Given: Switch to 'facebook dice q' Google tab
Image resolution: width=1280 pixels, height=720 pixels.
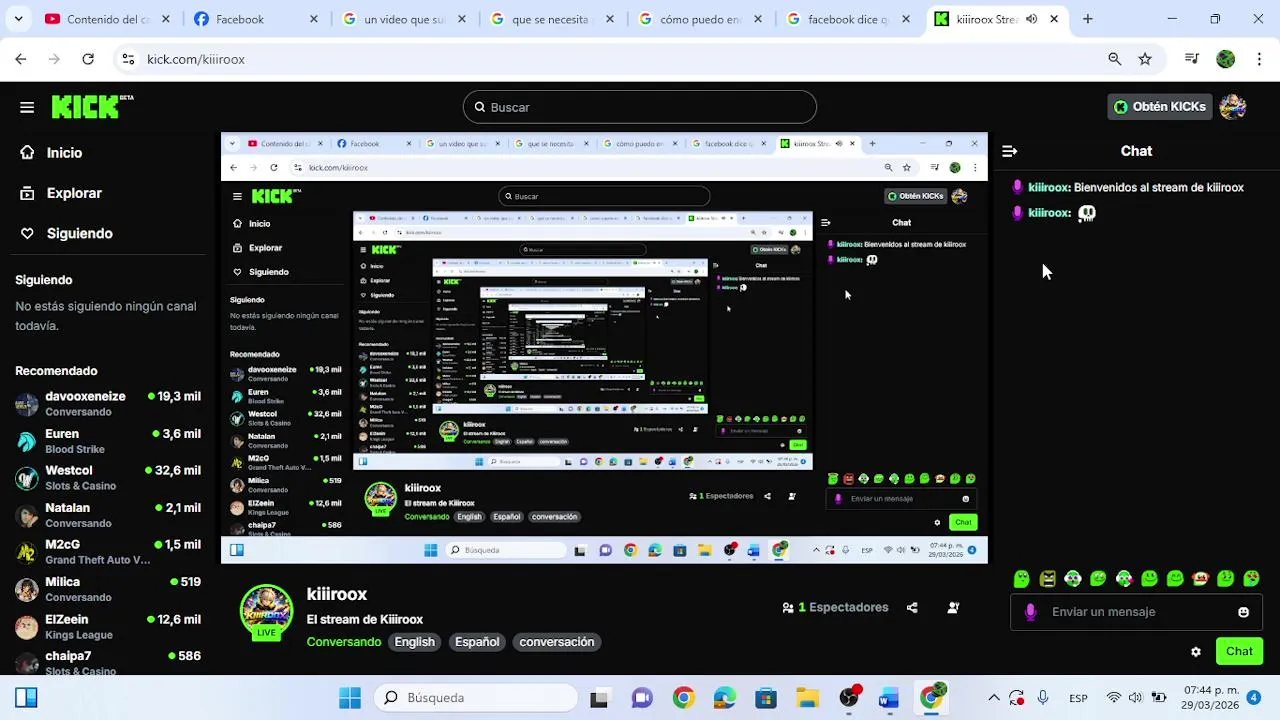Looking at the screenshot, I should coord(849,19).
